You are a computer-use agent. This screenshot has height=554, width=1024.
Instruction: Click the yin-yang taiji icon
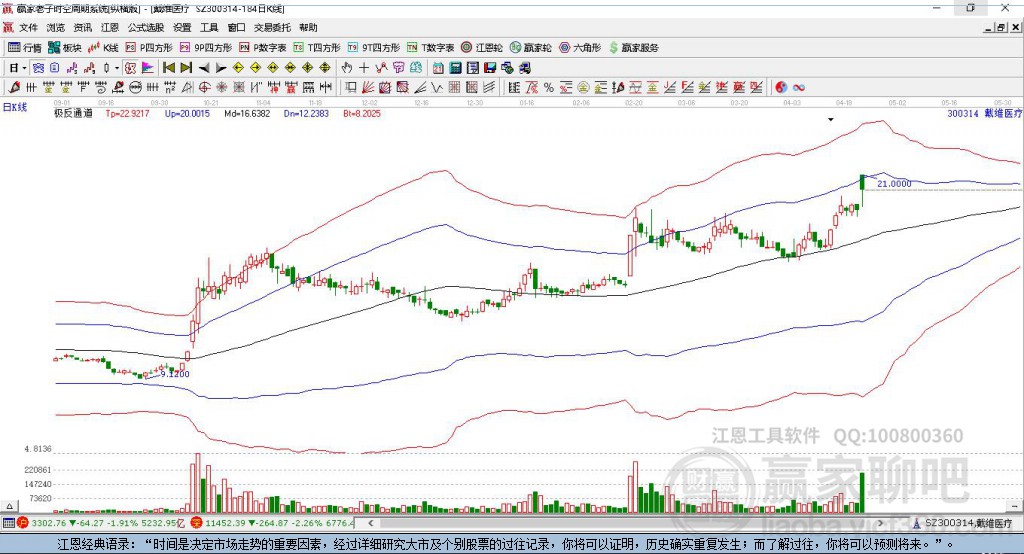point(781,88)
